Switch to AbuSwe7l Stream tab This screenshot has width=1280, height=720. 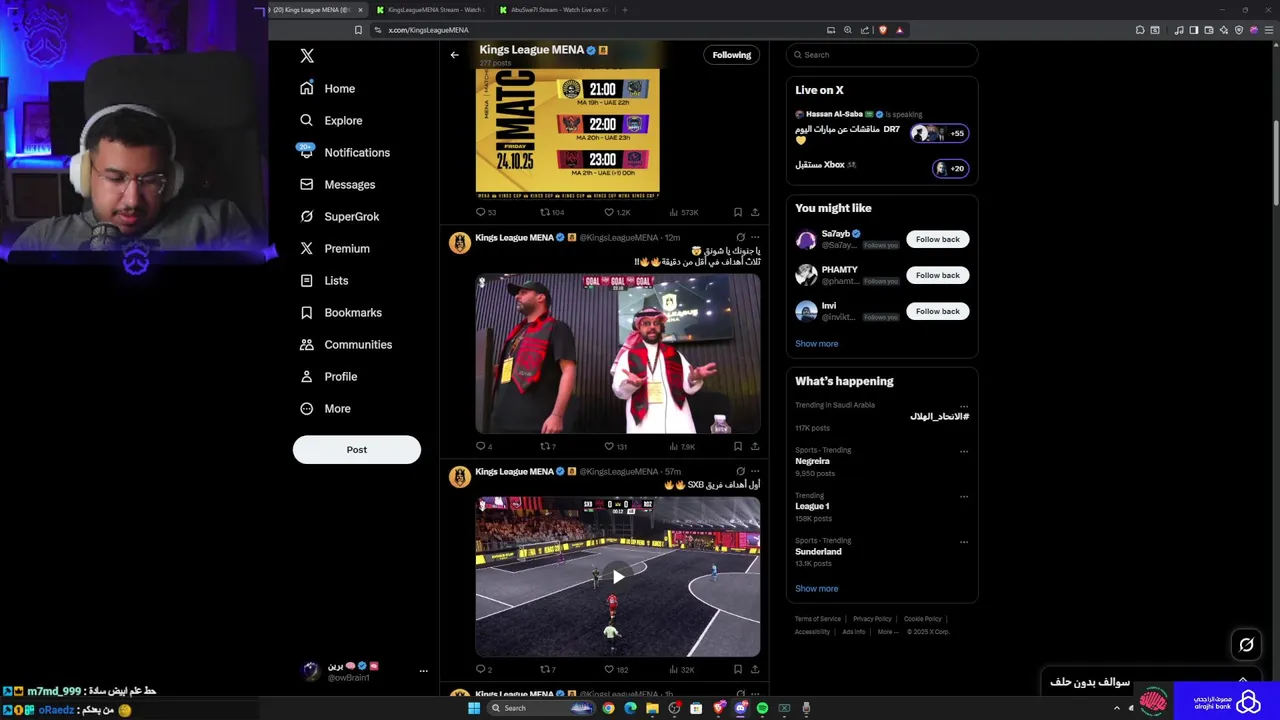point(555,10)
